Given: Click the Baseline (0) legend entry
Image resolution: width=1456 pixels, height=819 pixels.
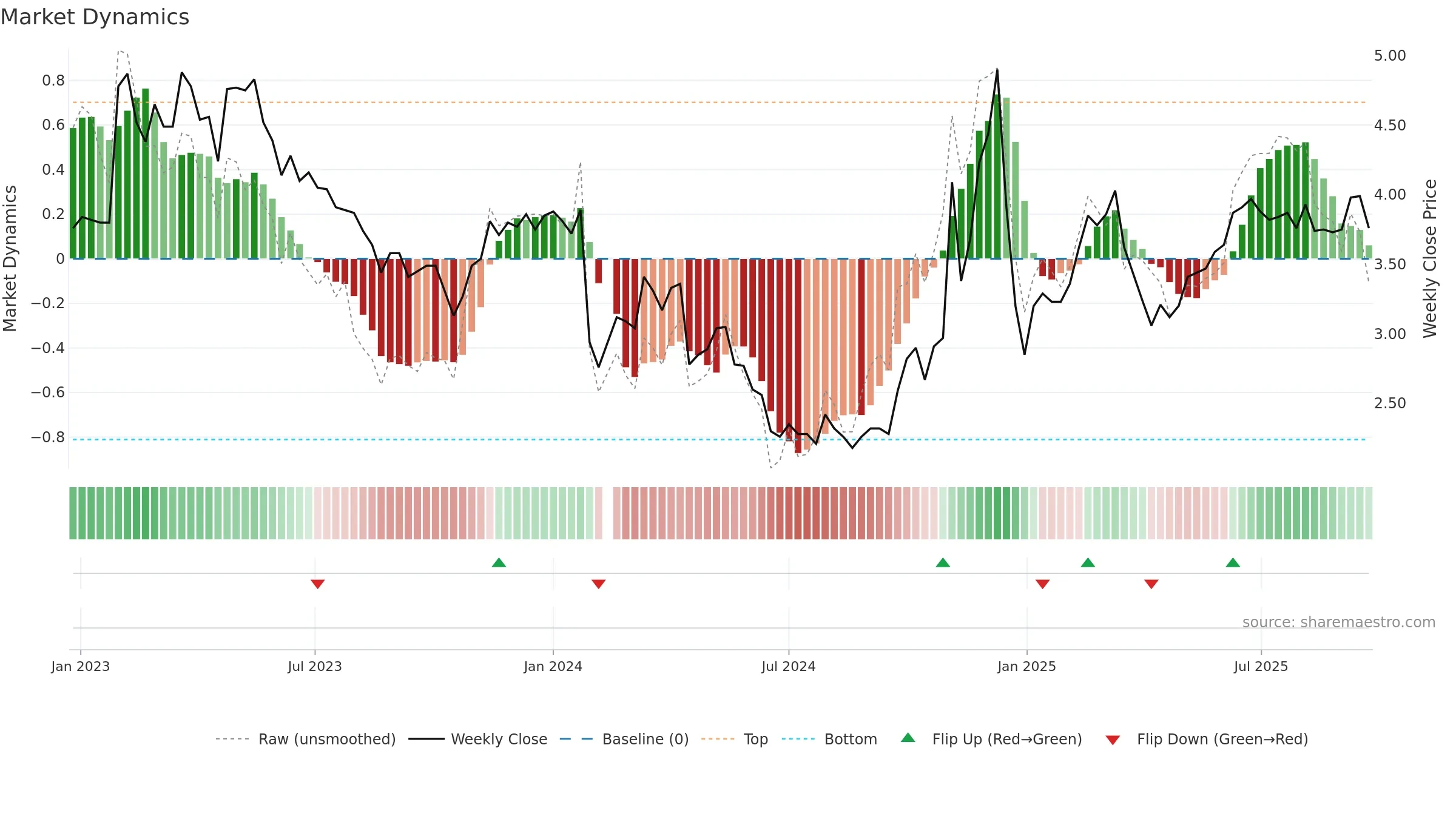Looking at the screenshot, I should pos(624,739).
